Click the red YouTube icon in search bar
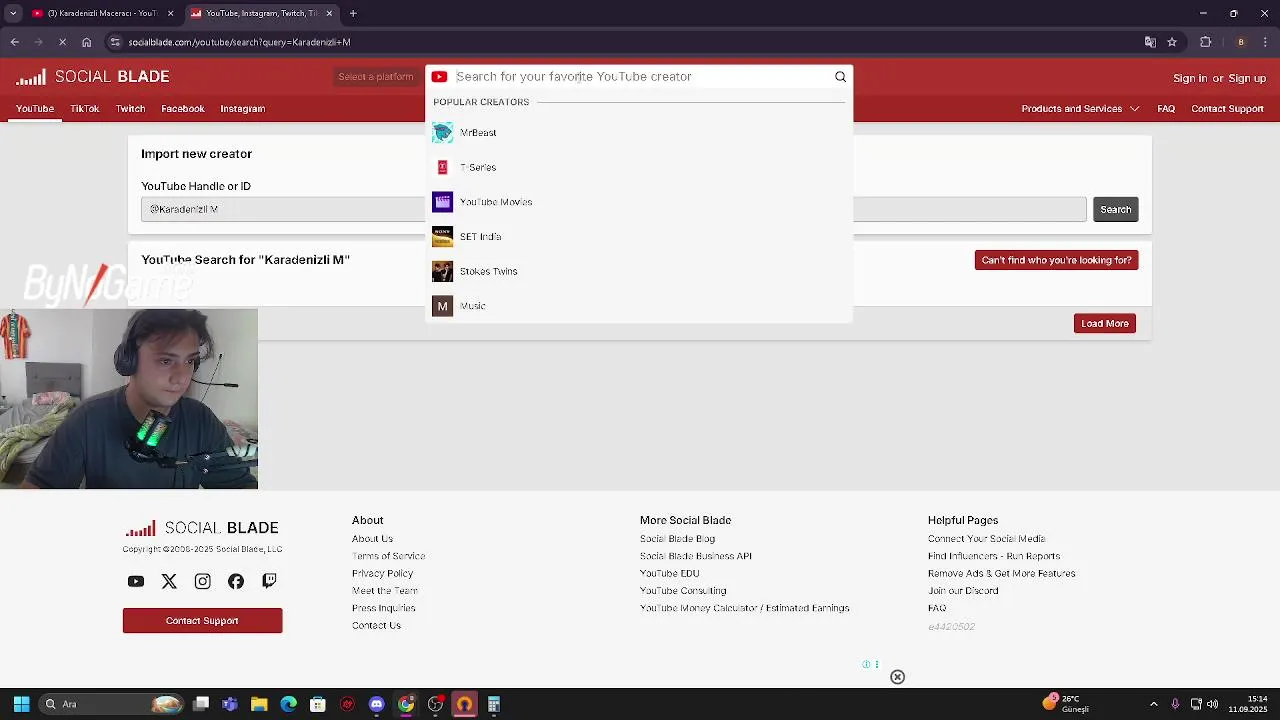This screenshot has height=720, width=1280. tap(439, 77)
